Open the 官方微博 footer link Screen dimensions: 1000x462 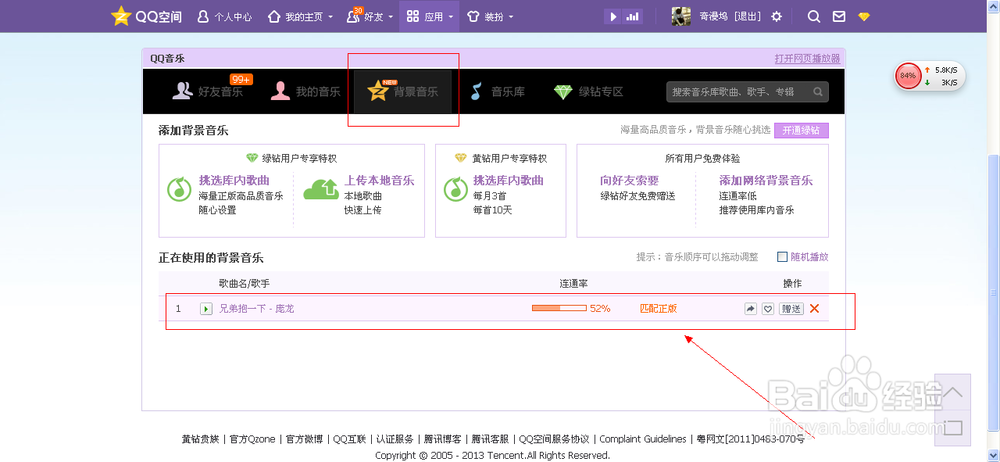305,439
